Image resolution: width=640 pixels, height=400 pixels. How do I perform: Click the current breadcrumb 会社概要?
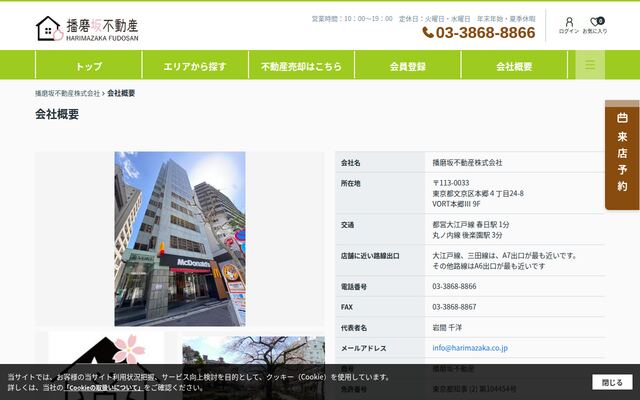click(x=121, y=93)
